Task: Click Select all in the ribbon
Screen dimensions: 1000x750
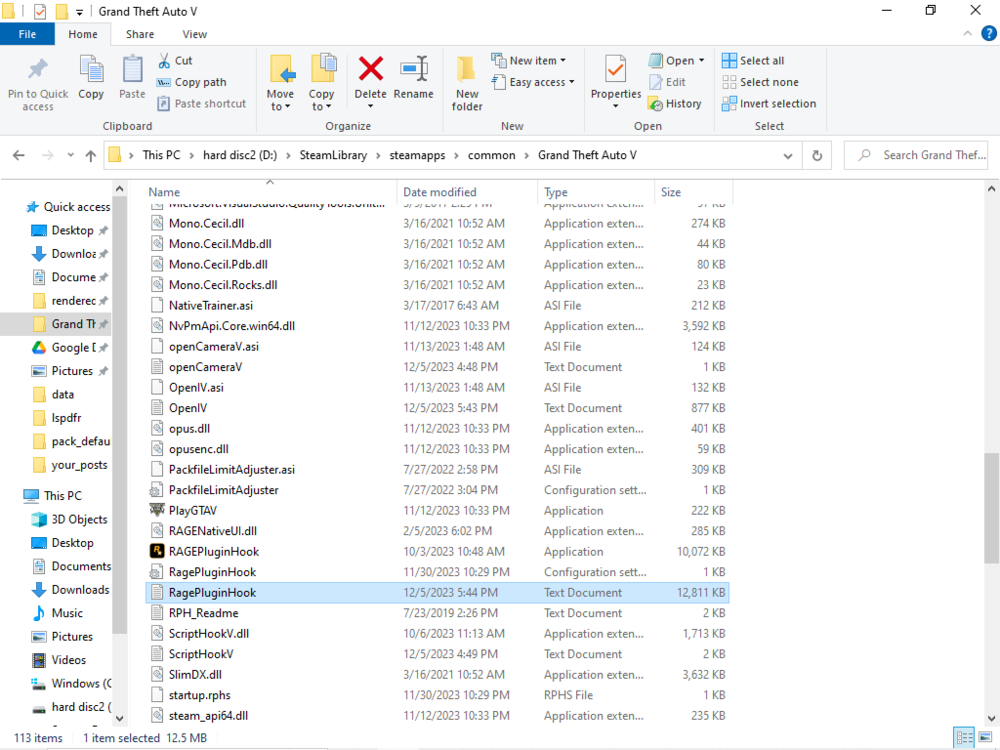Action: tap(755, 60)
